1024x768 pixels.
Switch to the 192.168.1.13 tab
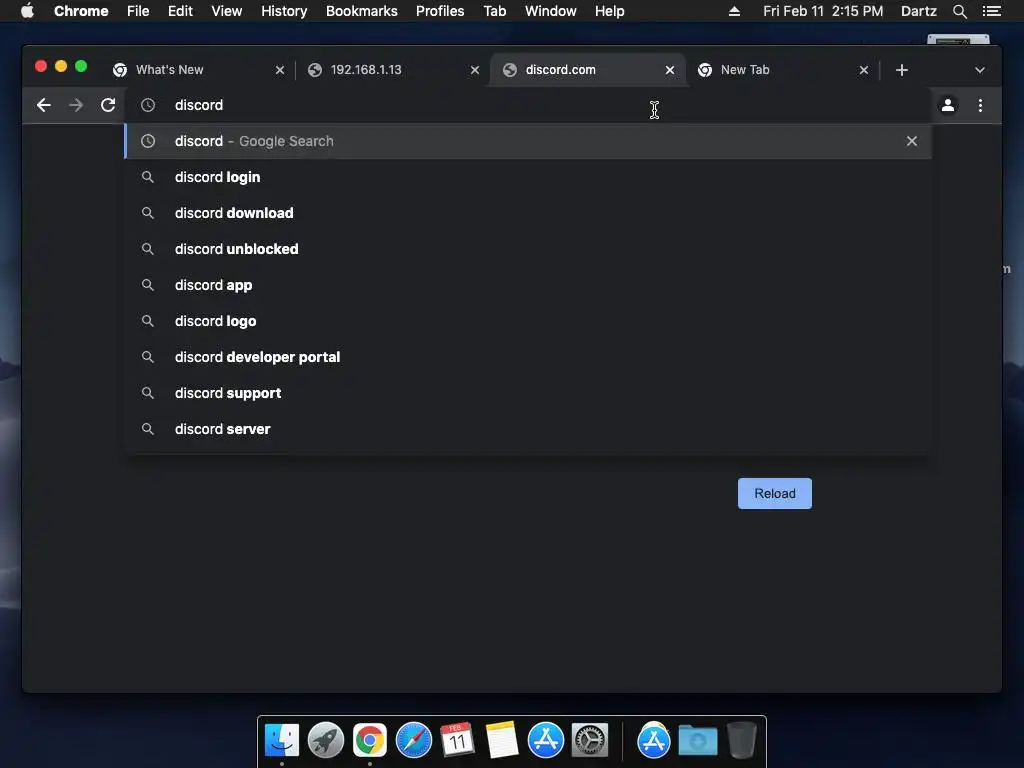392,70
